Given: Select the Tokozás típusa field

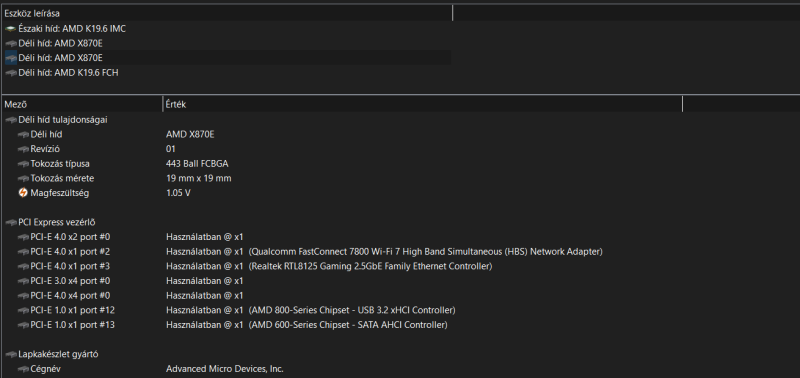Looking at the screenshot, I should click(60, 164).
